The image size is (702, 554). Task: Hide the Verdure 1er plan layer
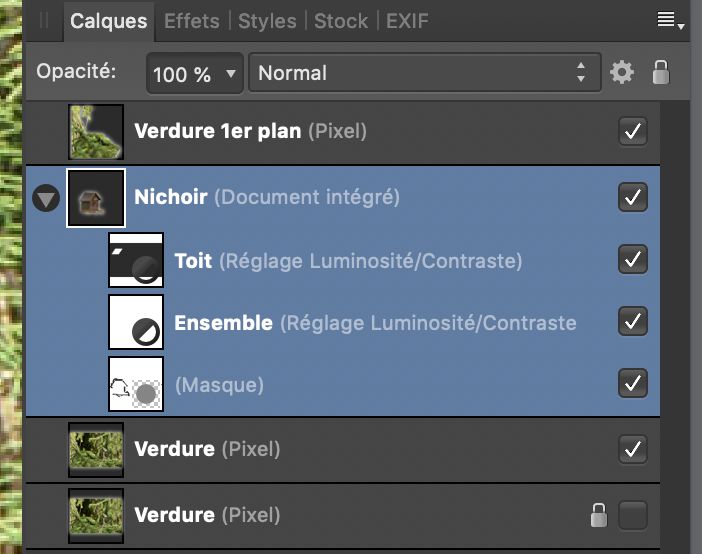633,131
